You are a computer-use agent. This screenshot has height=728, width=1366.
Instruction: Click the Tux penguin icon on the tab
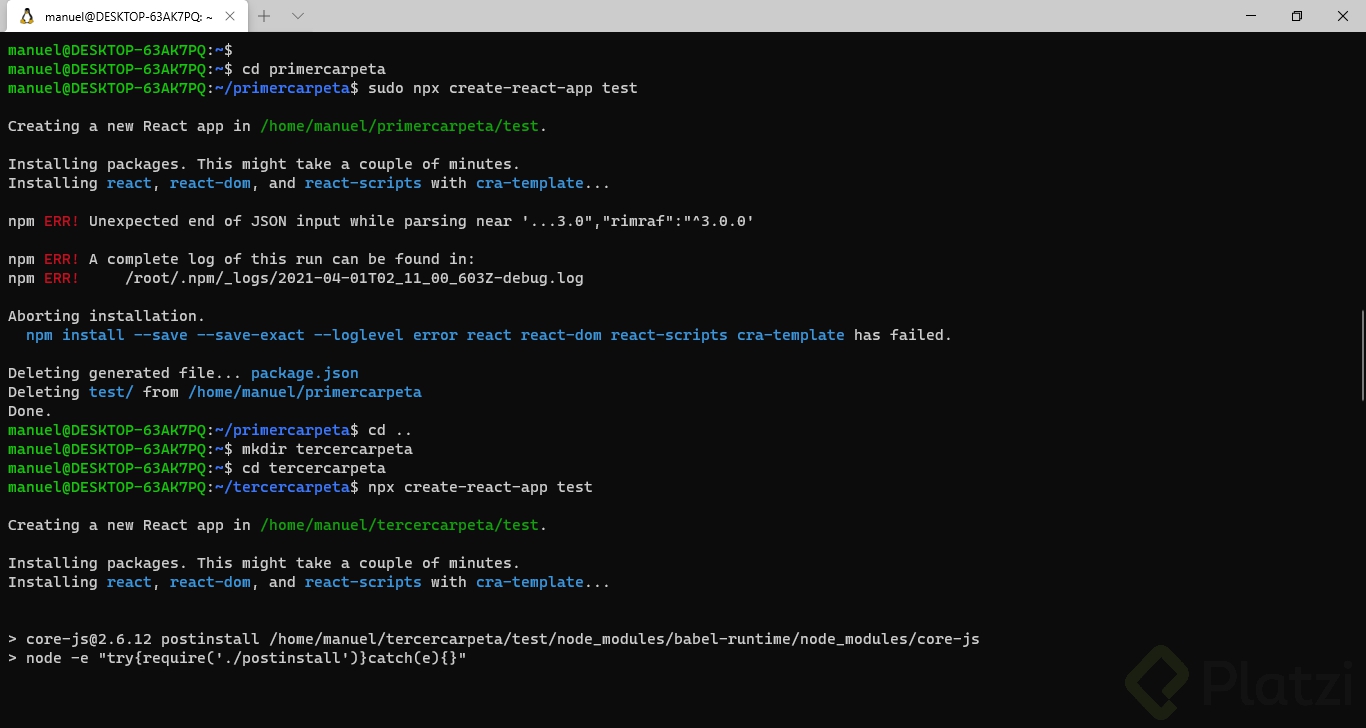[x=27, y=16]
